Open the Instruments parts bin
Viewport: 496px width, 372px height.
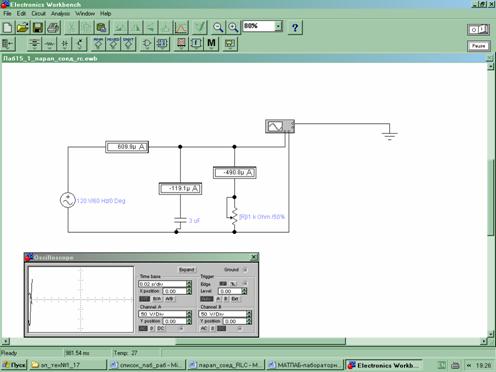coord(230,44)
